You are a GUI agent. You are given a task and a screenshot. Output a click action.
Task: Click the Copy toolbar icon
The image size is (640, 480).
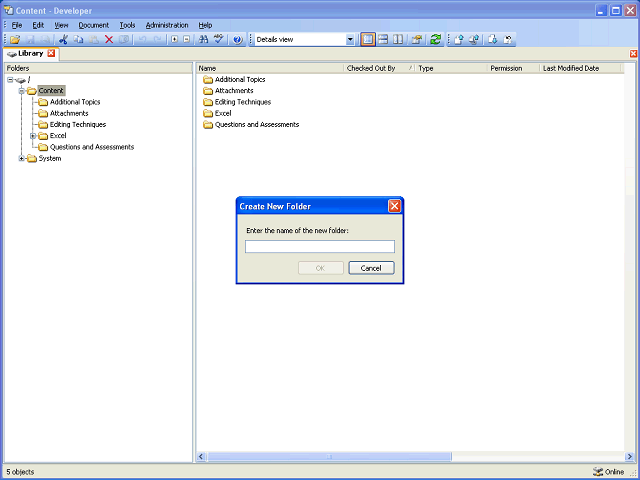(78, 40)
